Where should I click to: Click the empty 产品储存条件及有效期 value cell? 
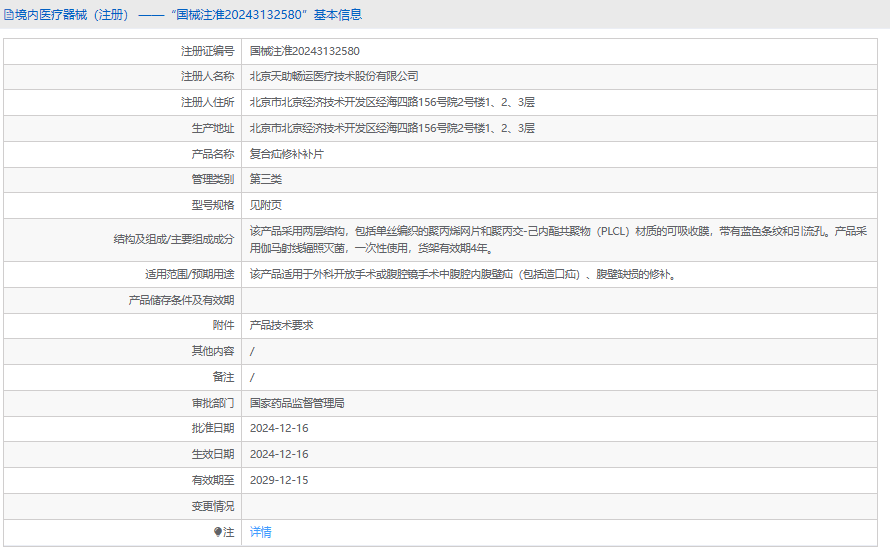point(559,300)
